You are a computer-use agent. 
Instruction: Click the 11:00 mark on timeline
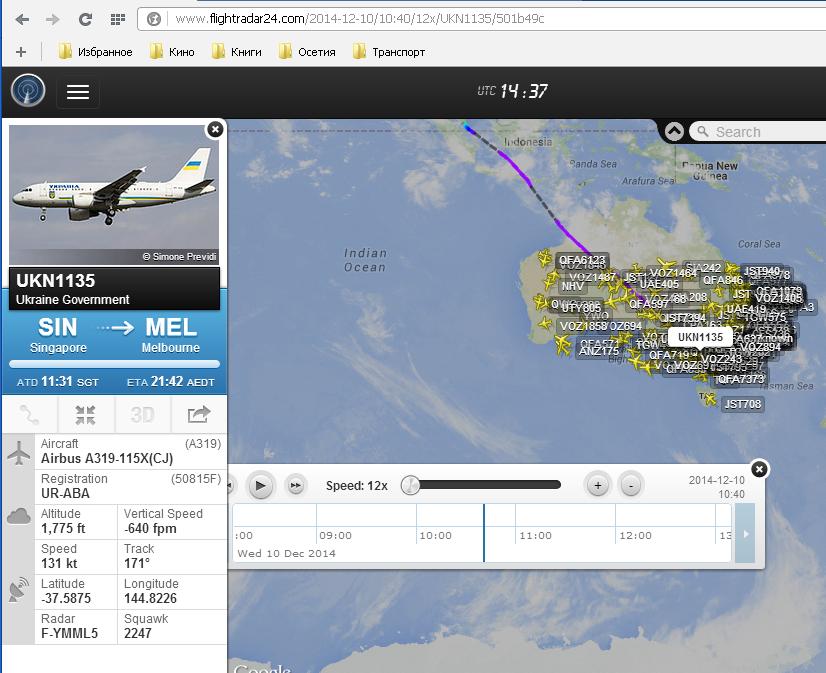(x=535, y=536)
